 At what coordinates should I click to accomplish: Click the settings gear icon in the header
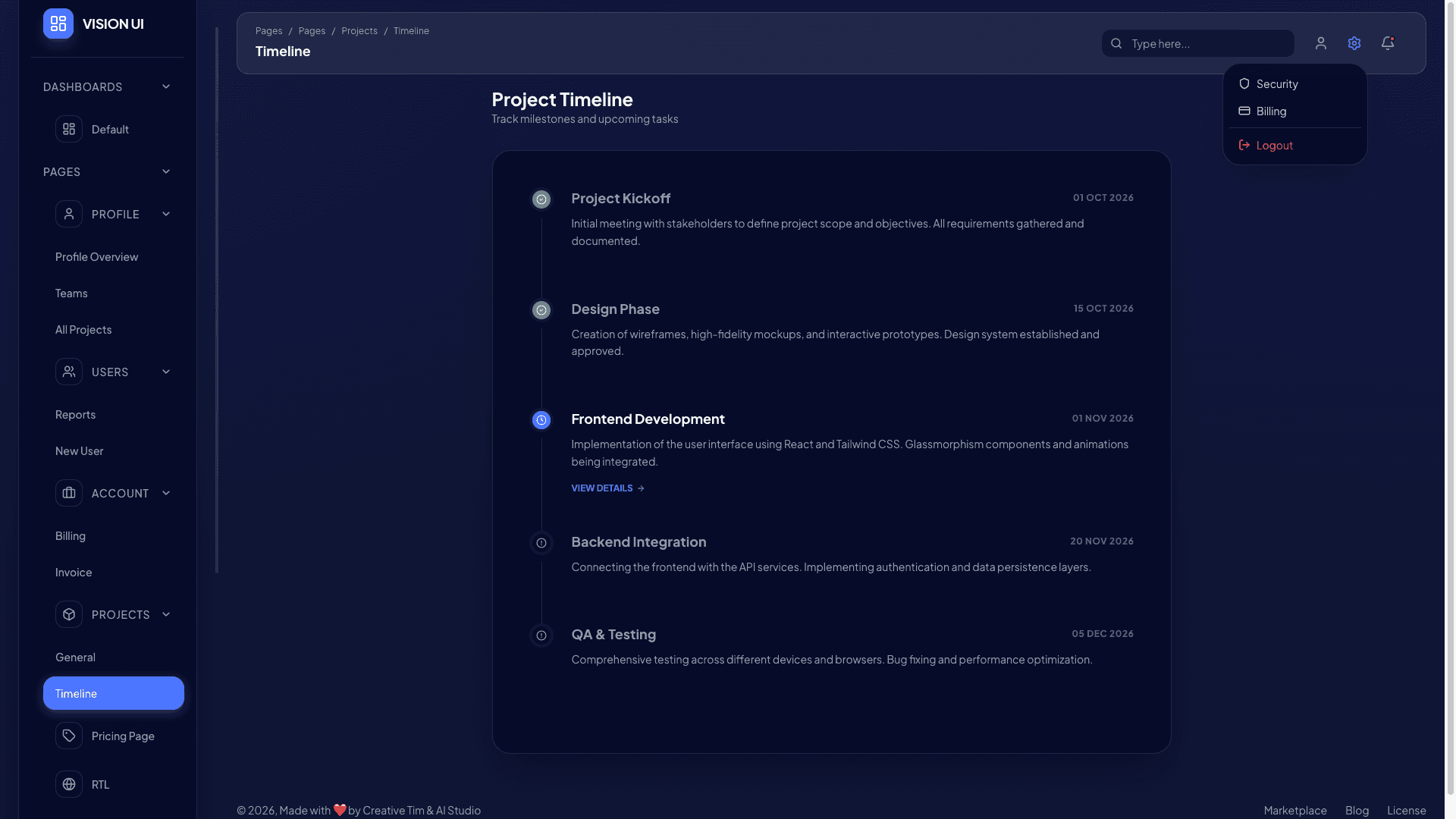pyautogui.click(x=1354, y=43)
